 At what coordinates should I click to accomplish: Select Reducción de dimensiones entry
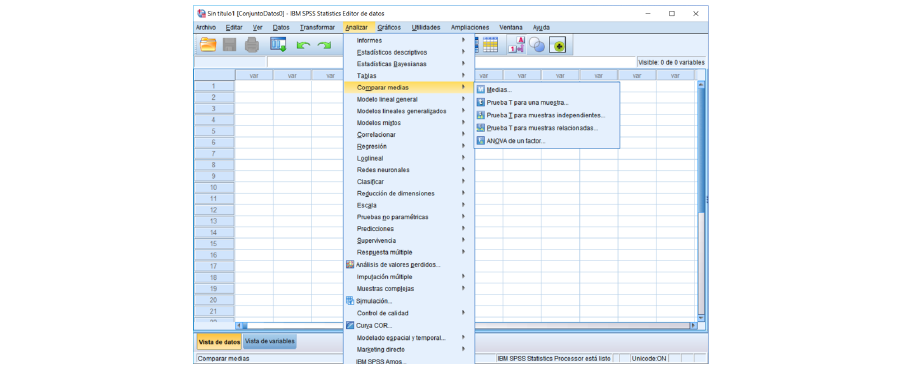click(409, 194)
